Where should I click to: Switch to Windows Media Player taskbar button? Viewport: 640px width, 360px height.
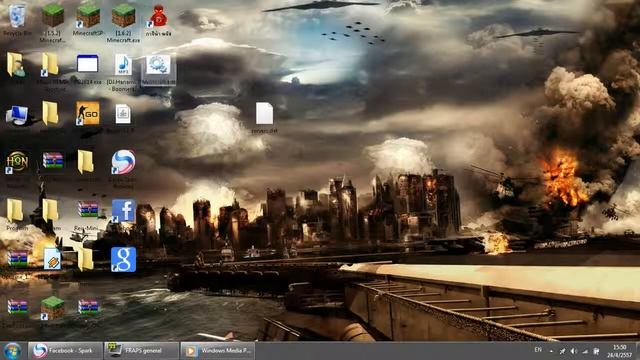(x=218, y=351)
